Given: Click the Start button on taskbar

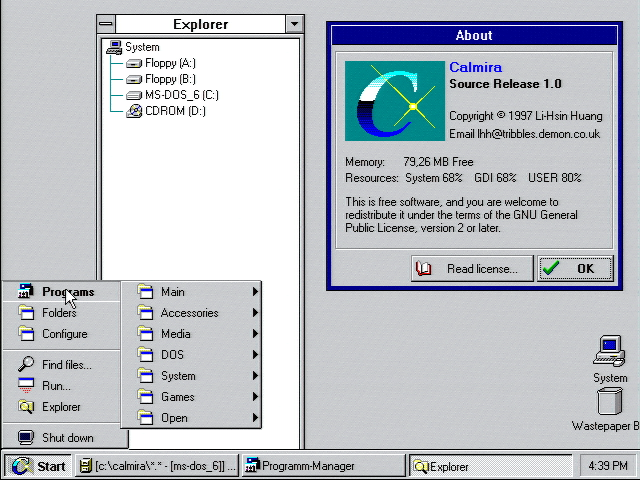Looking at the screenshot, I should (x=38, y=466).
